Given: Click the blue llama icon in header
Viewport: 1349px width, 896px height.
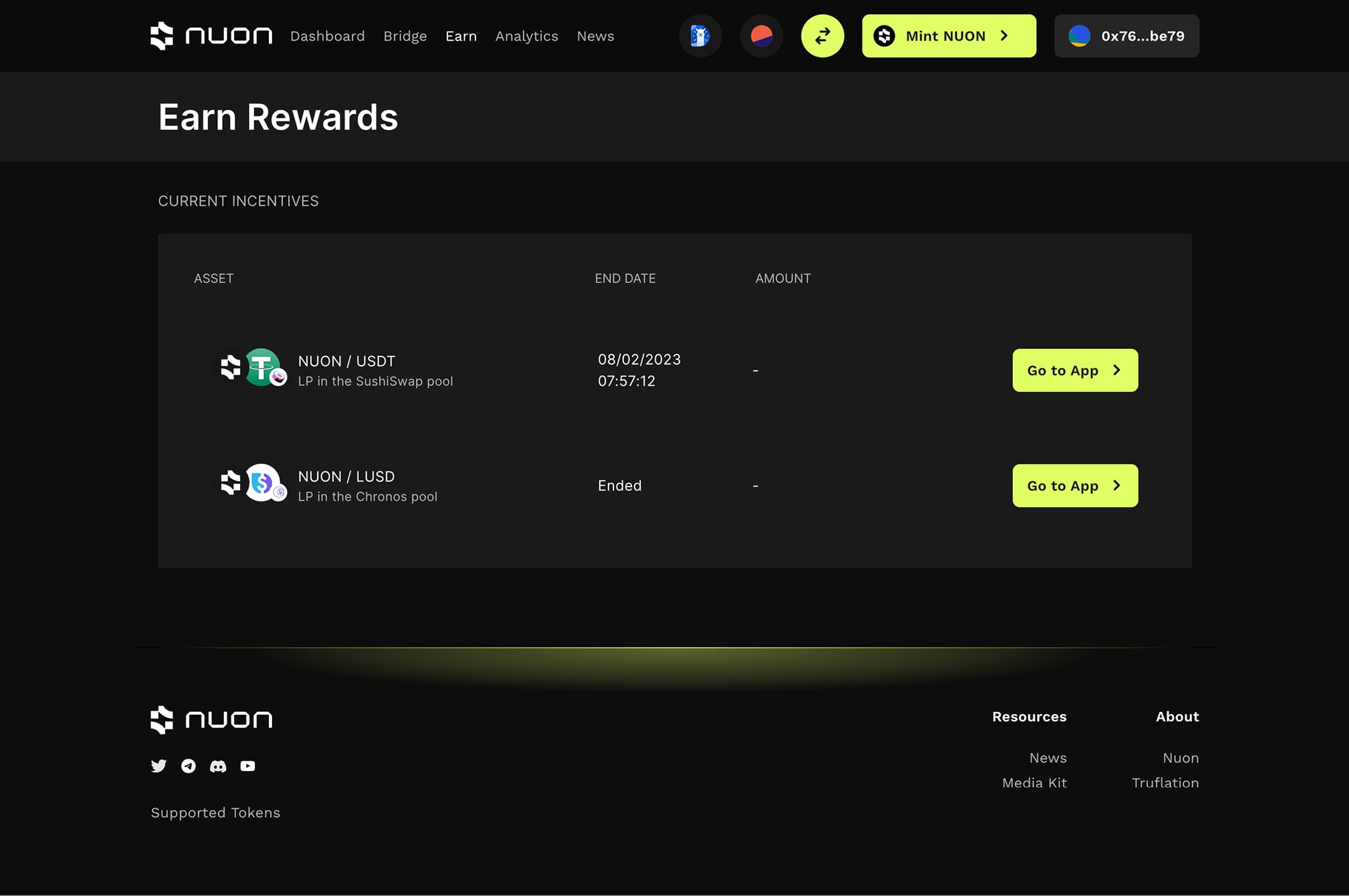Looking at the screenshot, I should (700, 36).
